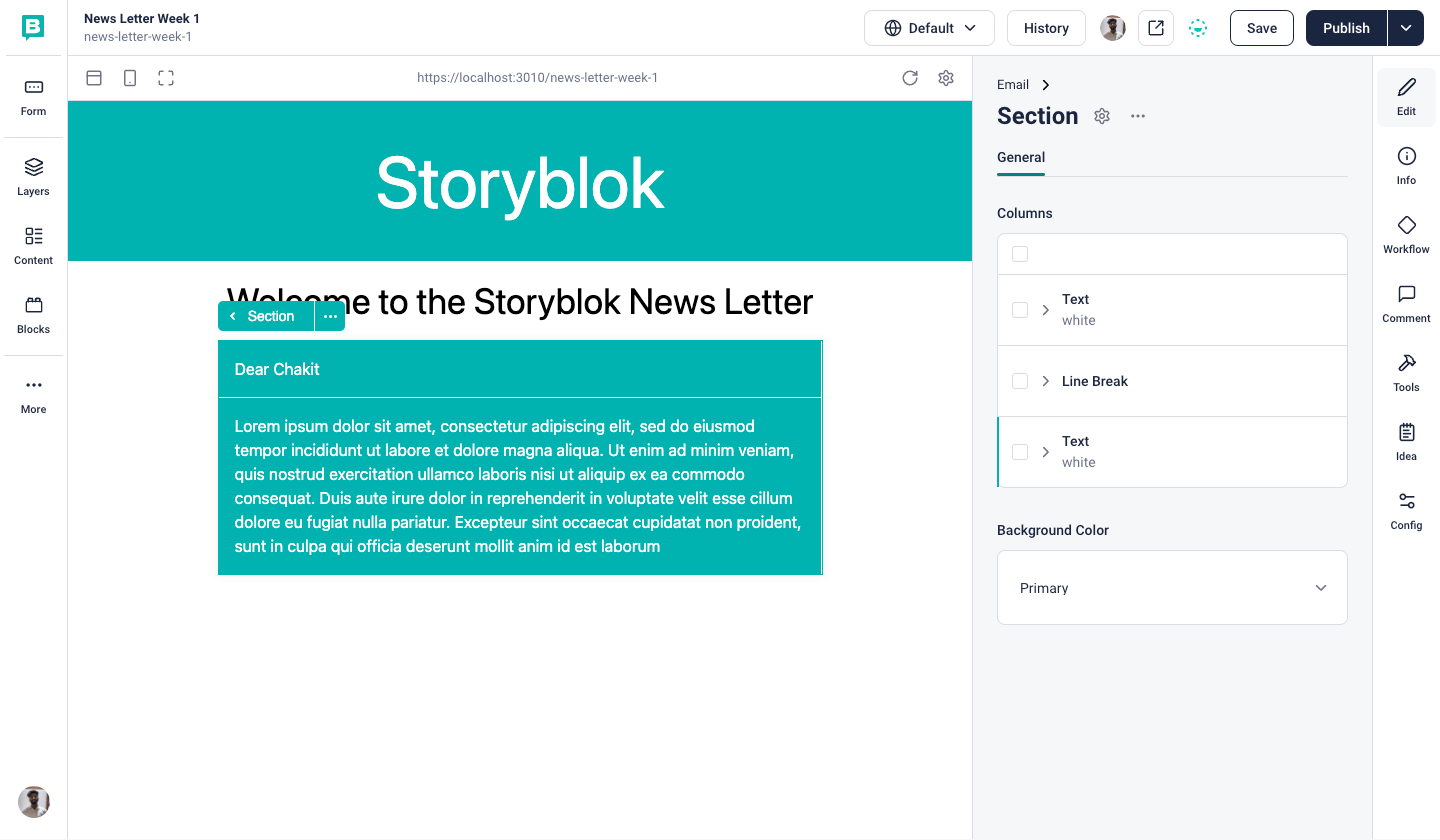
Task: Open profile avatar at bottom left
Action: (x=34, y=802)
